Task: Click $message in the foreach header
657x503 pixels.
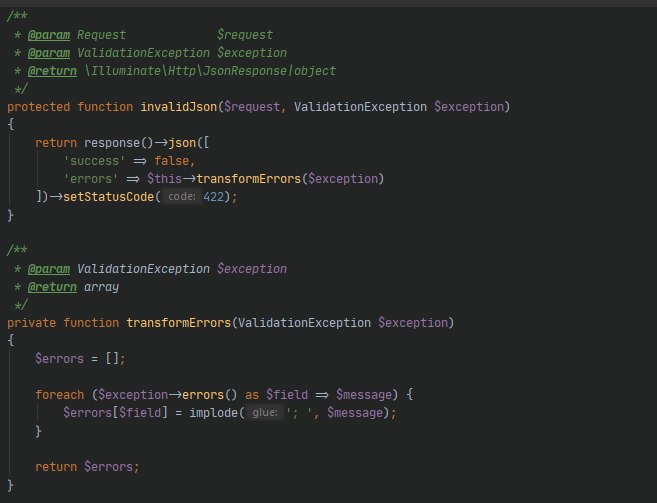Action: [x=364, y=395]
